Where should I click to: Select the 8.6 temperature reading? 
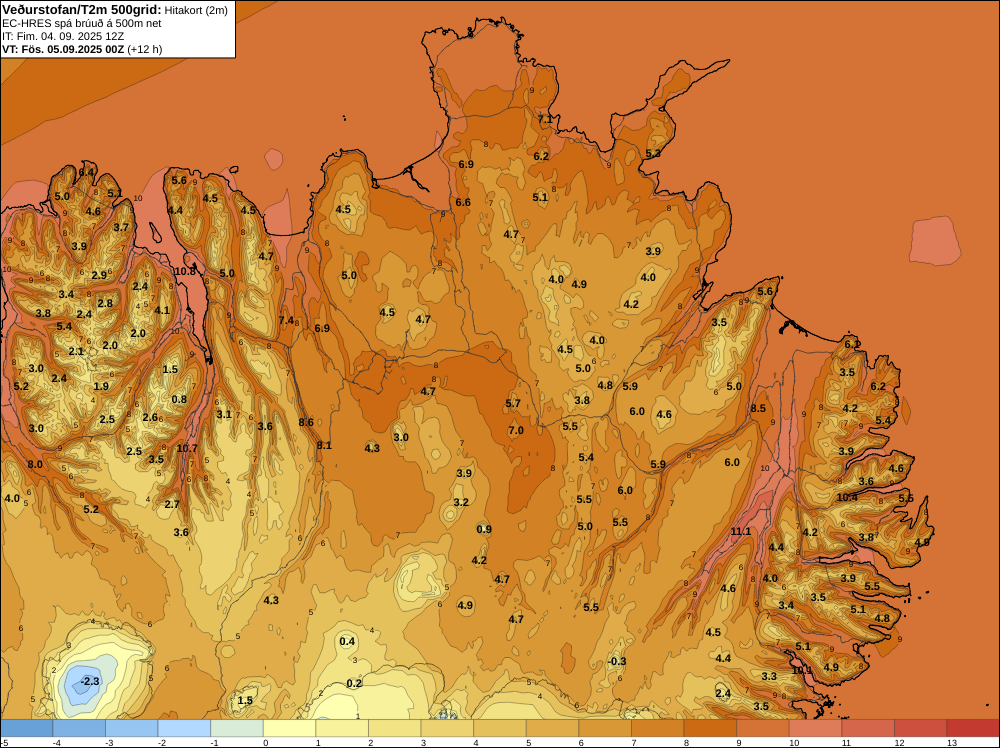306,422
